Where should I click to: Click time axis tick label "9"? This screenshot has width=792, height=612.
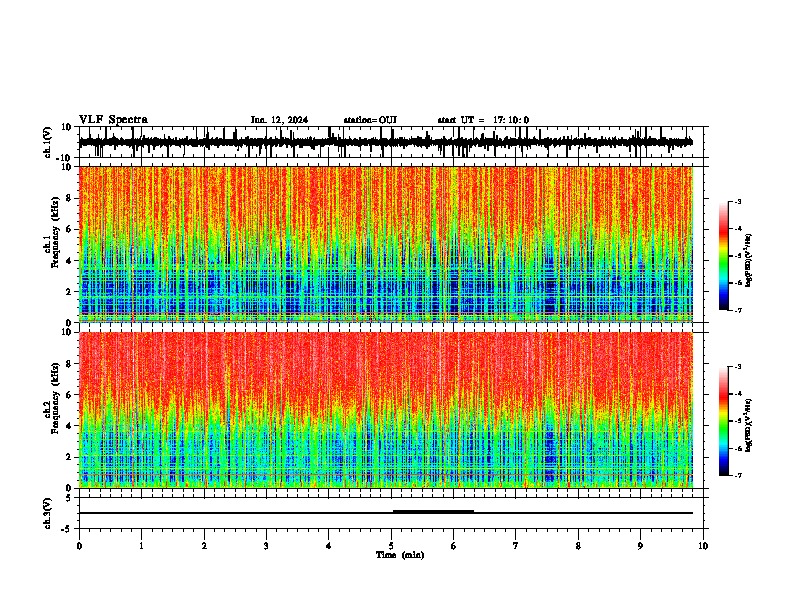point(640,546)
